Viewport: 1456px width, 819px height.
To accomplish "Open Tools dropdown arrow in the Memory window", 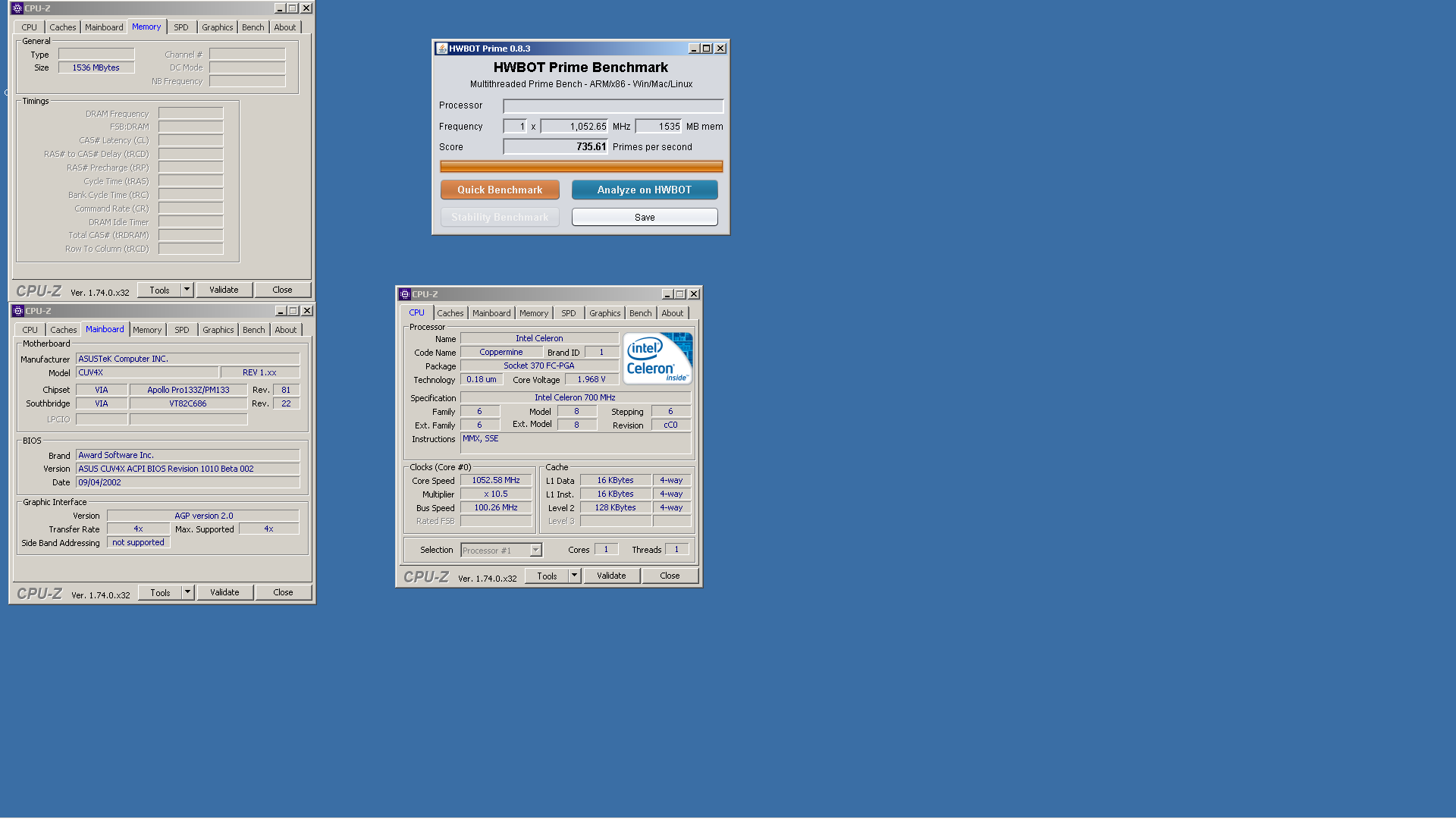I will [187, 290].
